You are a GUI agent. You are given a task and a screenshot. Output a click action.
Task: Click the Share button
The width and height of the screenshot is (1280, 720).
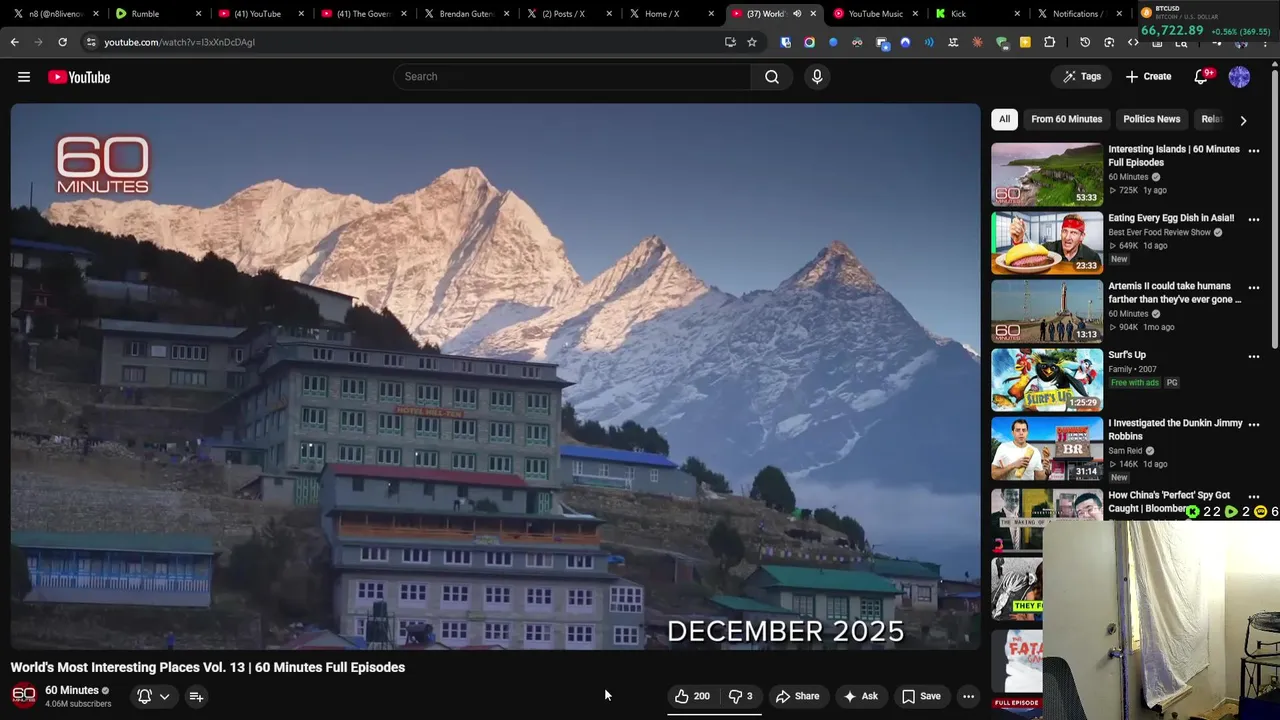(x=798, y=696)
